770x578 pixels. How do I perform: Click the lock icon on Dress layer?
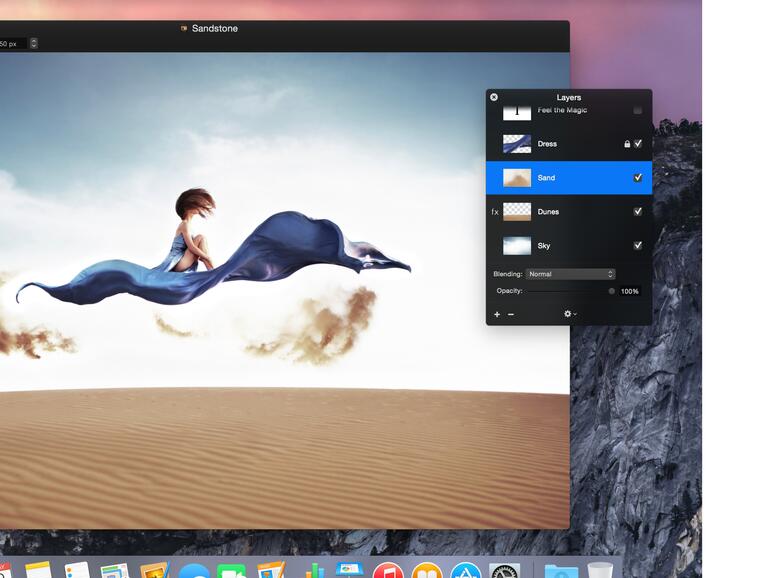pos(627,144)
